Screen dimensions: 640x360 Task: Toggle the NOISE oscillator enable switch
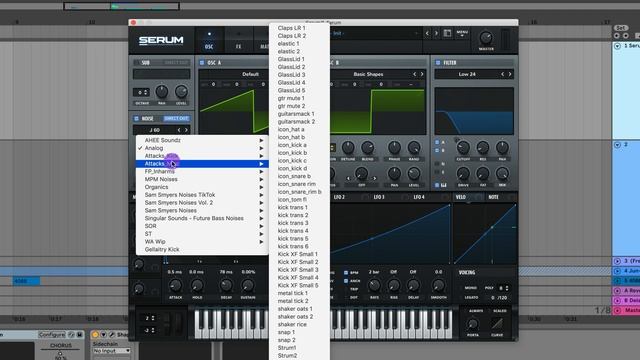coord(136,119)
